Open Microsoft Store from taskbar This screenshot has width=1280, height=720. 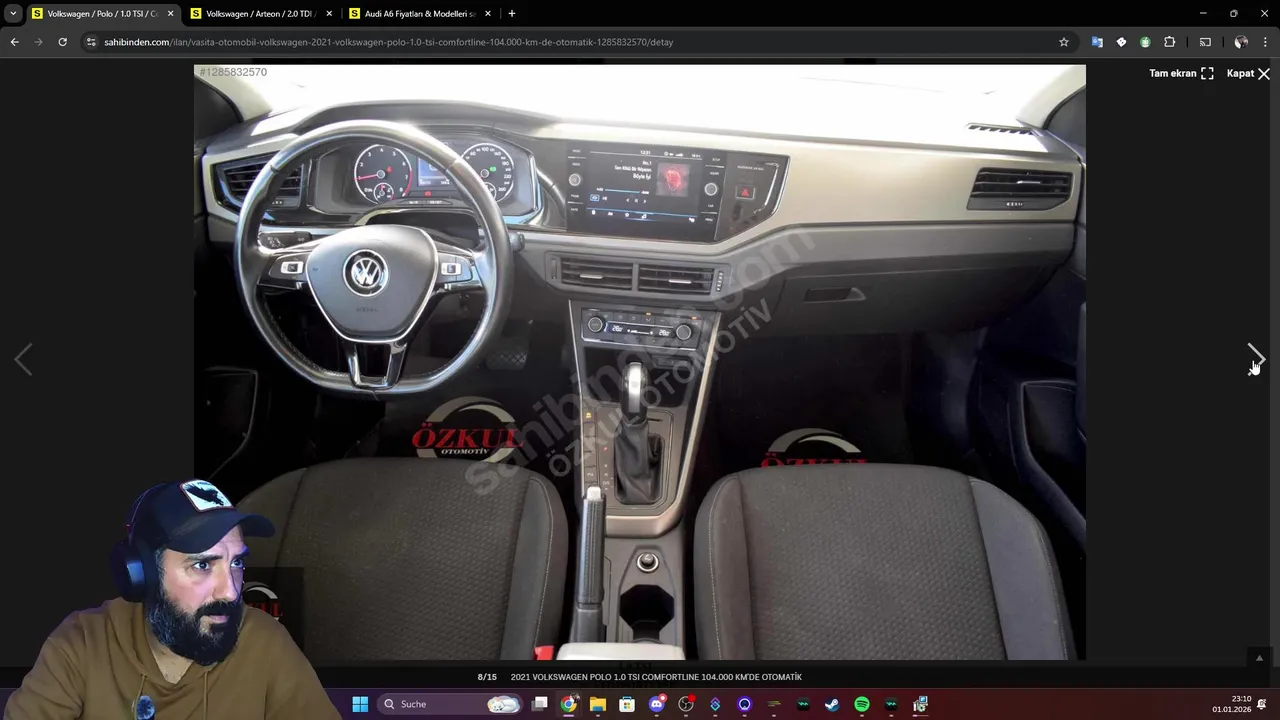point(627,704)
